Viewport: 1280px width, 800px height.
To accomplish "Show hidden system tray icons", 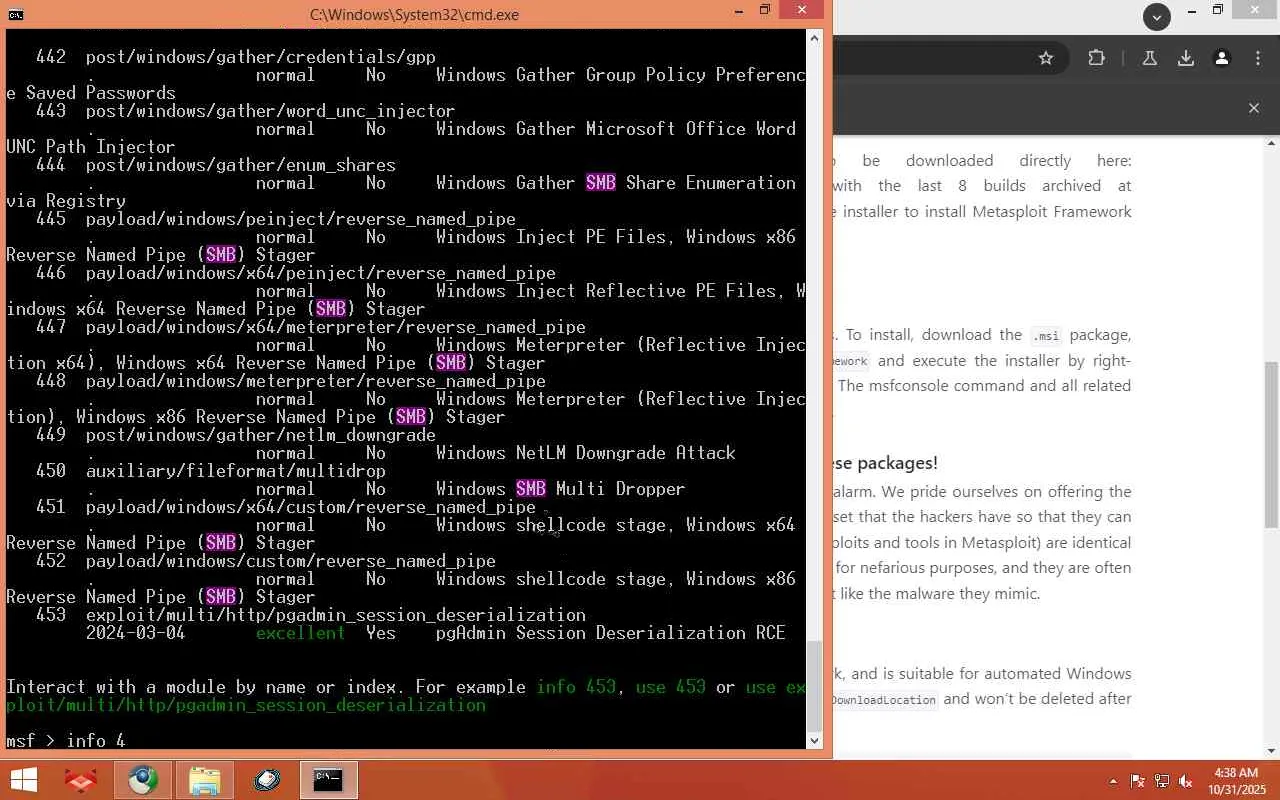I will 1113,781.
